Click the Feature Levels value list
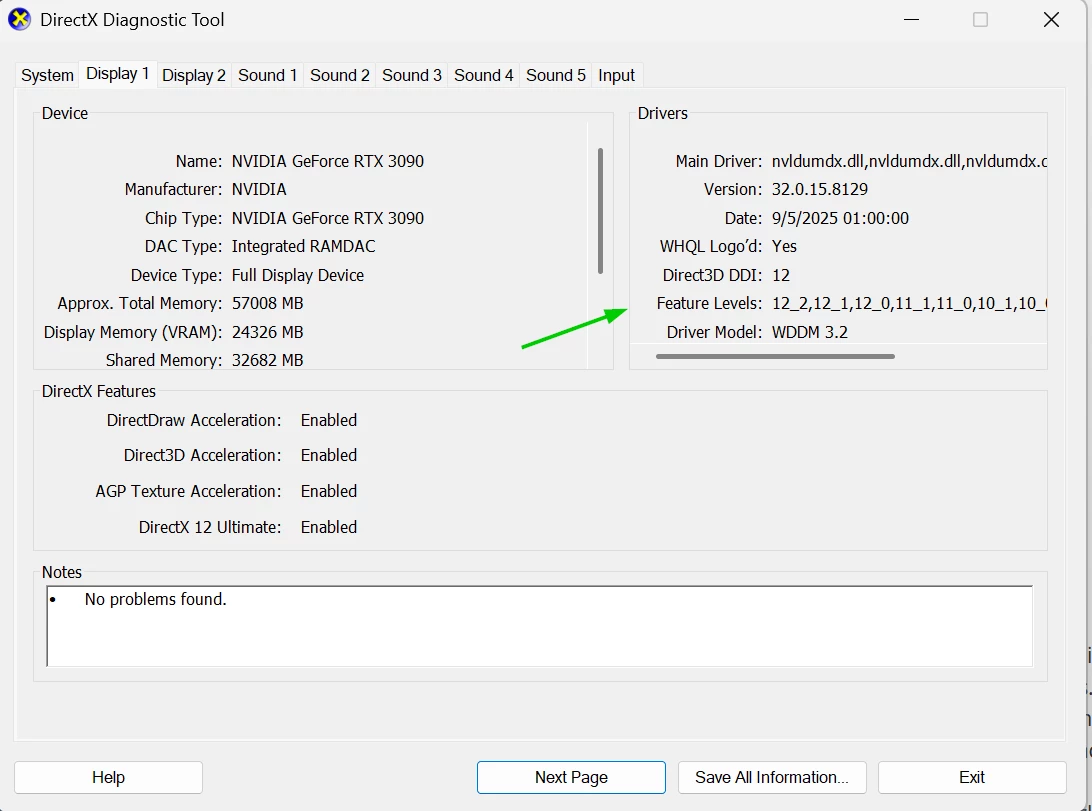This screenshot has width=1092, height=811. (x=909, y=304)
